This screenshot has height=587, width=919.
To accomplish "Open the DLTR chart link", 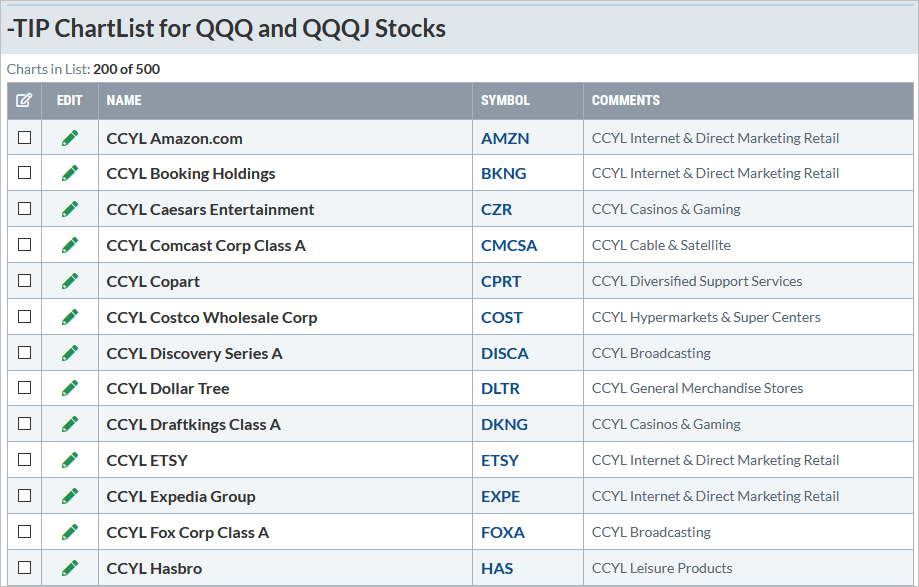I will tap(501, 389).
